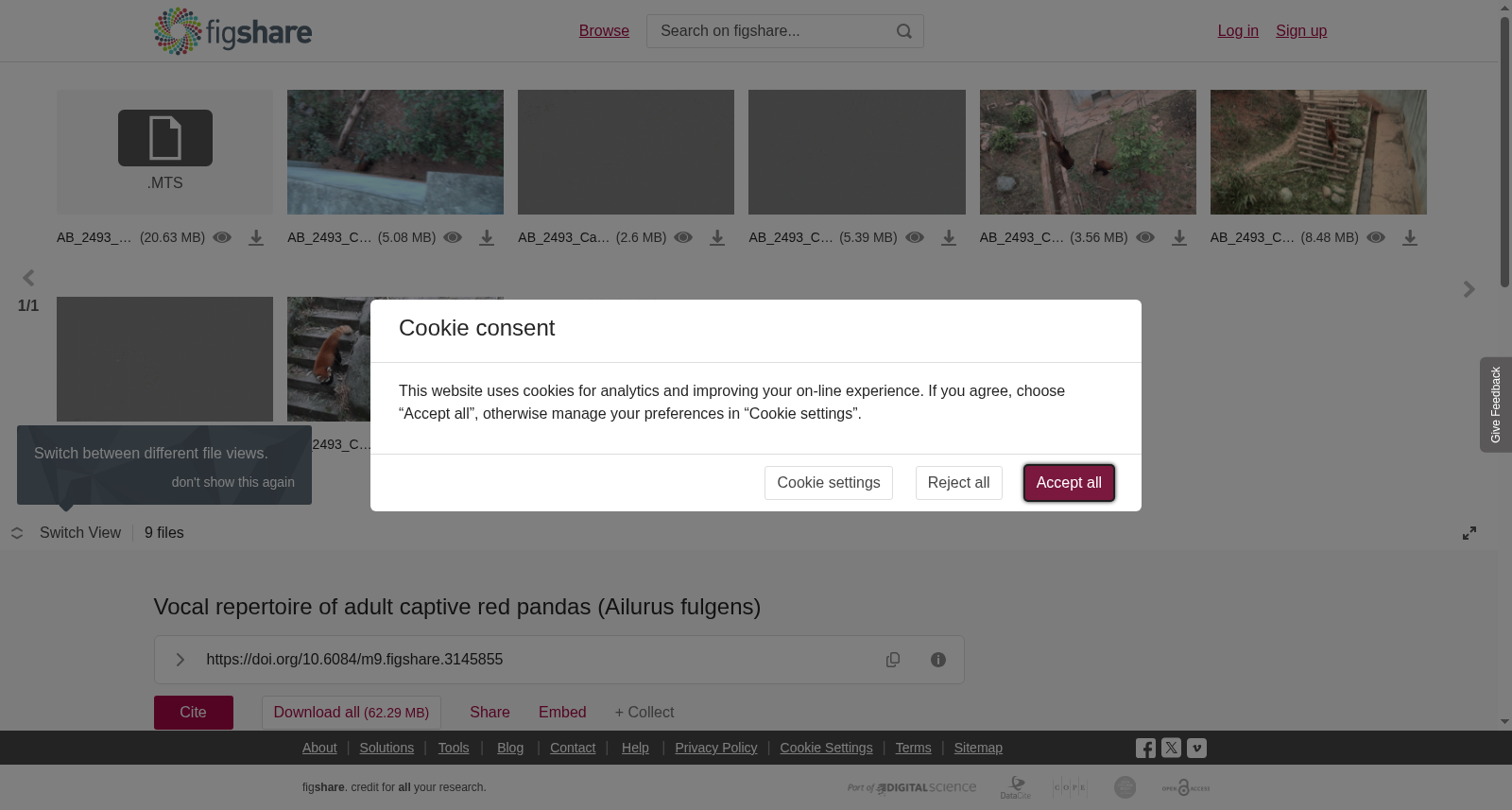1512x810 pixels.
Task: Download the 8.48 MB file
Action: 1410,238
